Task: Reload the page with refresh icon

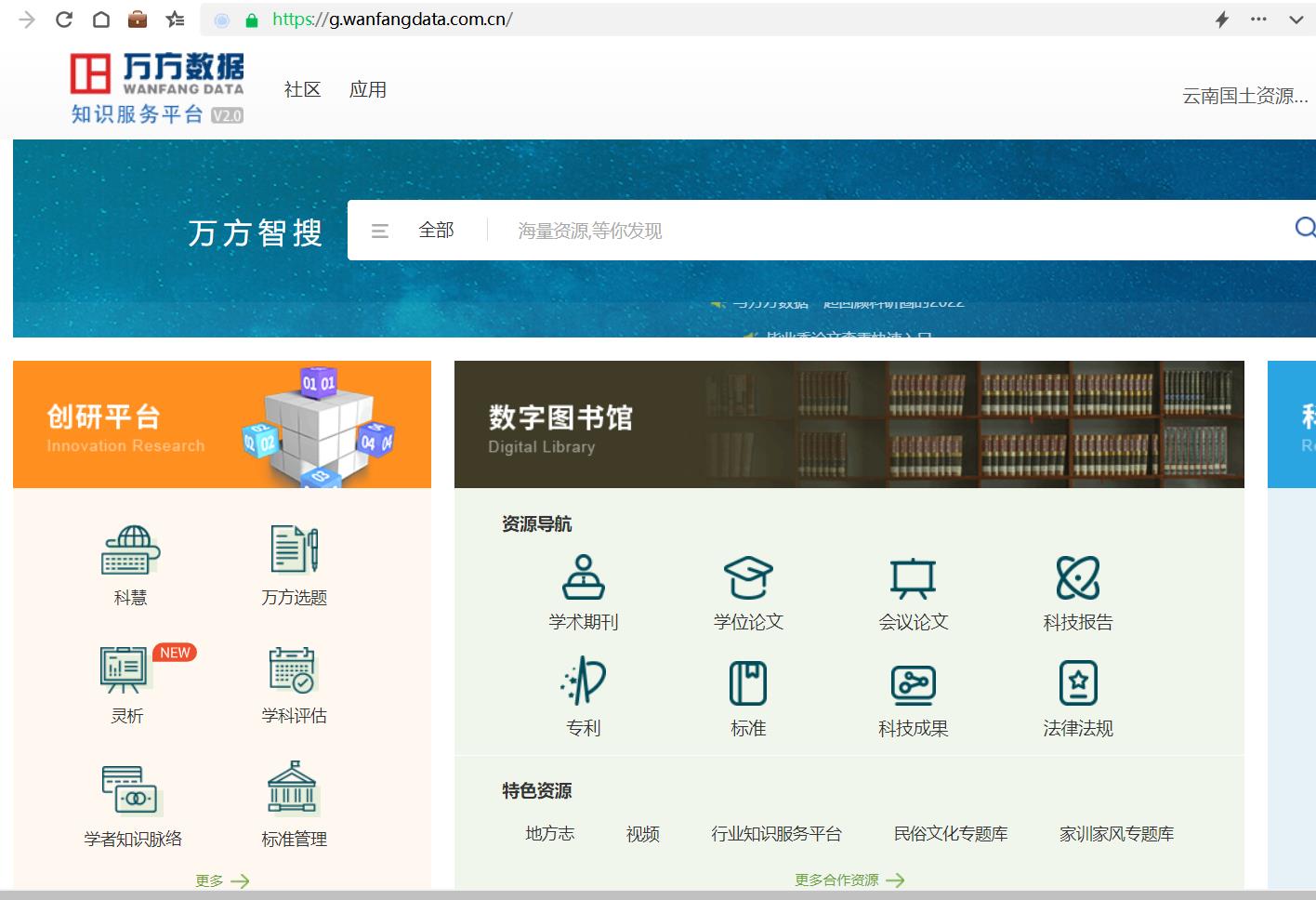Action: pos(64,20)
